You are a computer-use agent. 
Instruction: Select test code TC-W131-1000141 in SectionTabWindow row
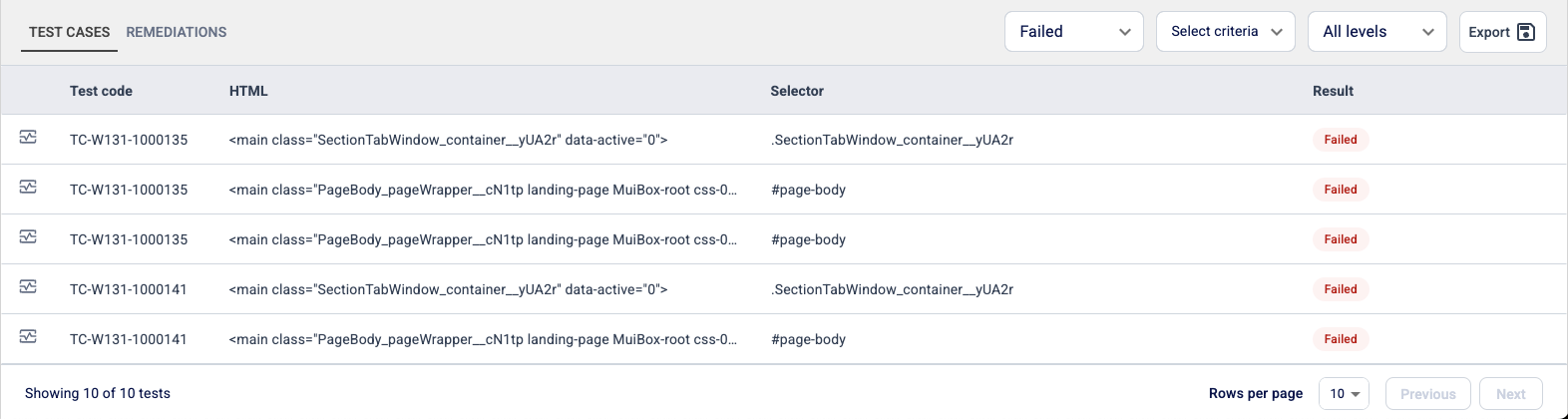click(x=129, y=289)
